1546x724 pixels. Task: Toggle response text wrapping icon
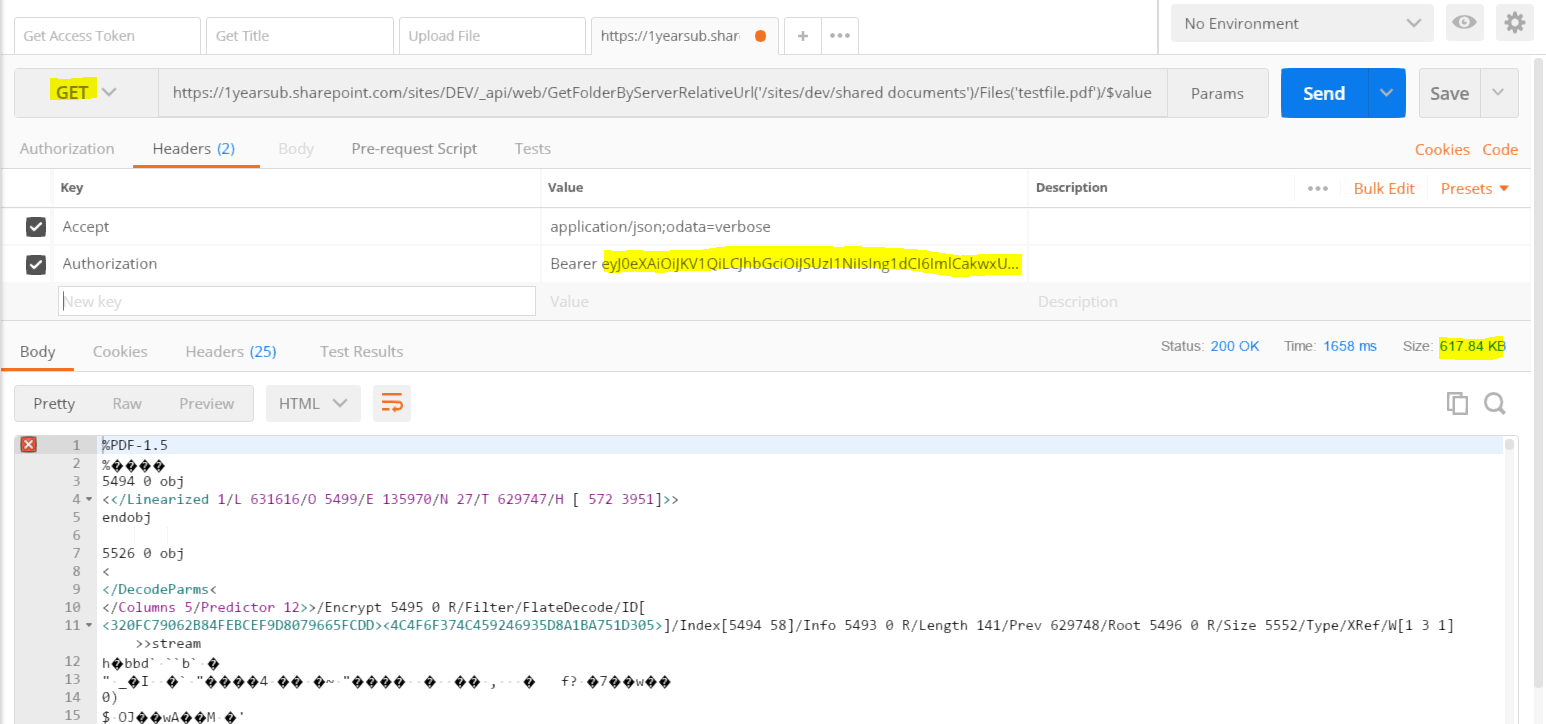(x=391, y=403)
